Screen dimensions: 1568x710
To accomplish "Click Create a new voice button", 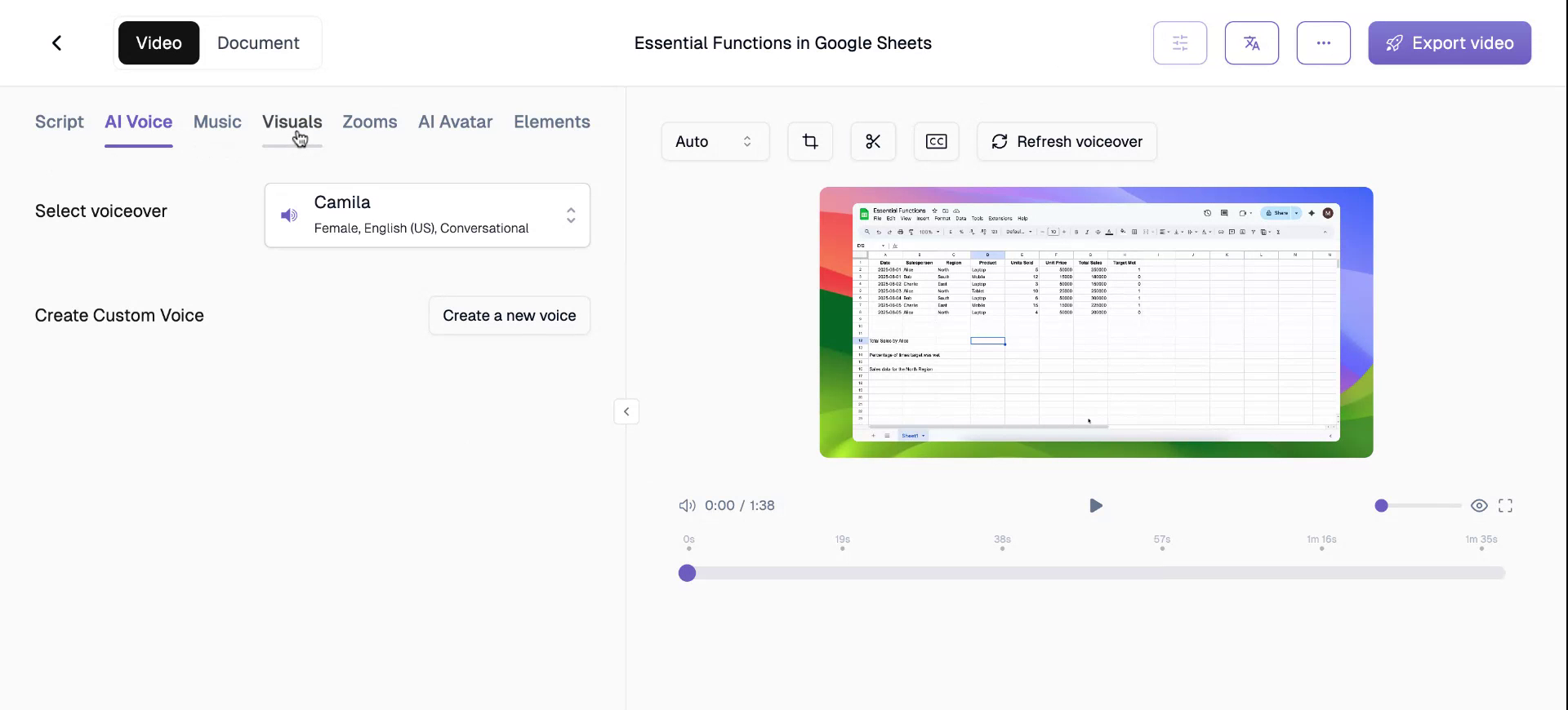I will point(509,316).
